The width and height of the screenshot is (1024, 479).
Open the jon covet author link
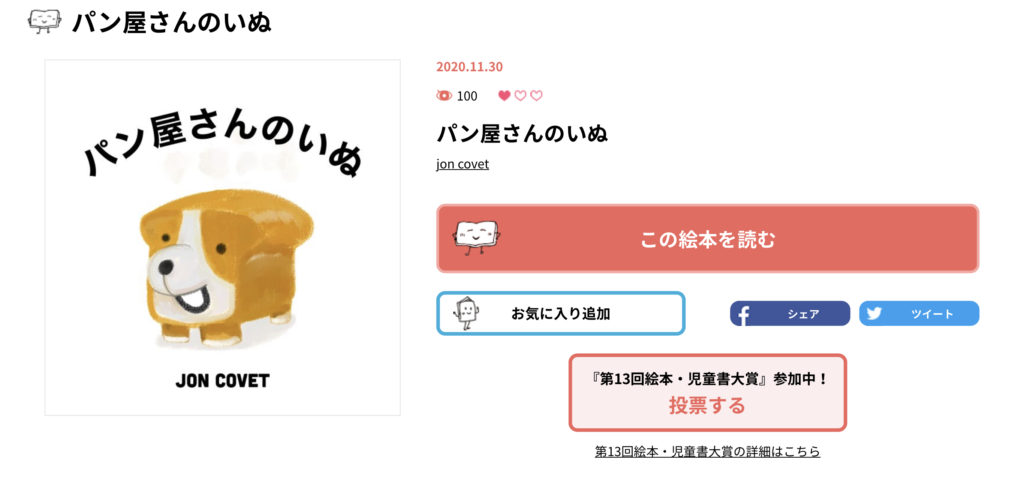[462, 164]
